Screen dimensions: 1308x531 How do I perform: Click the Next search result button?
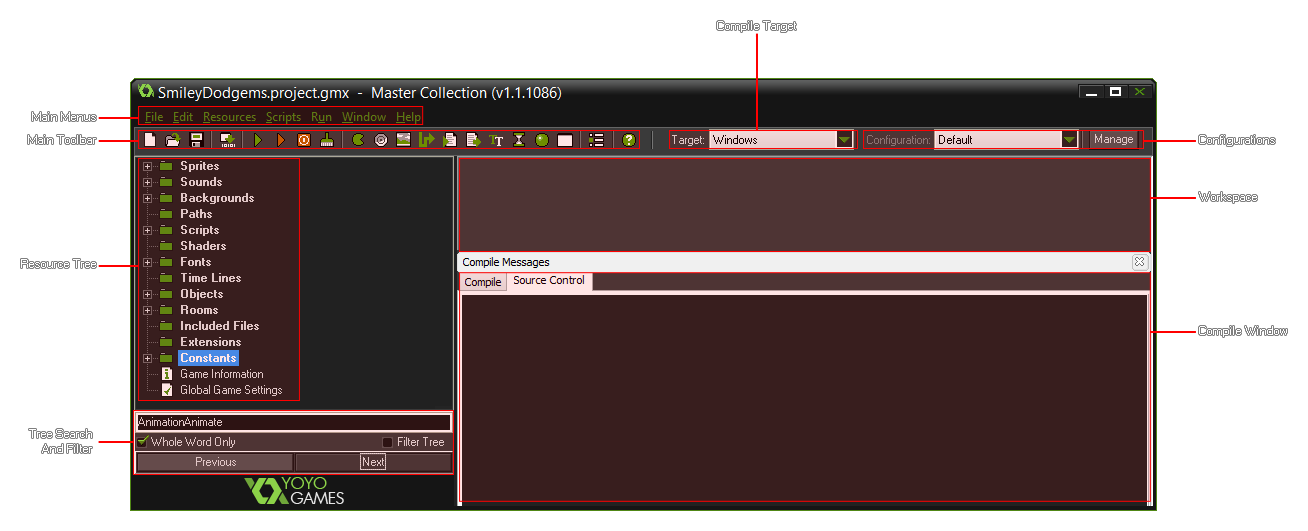(x=373, y=462)
